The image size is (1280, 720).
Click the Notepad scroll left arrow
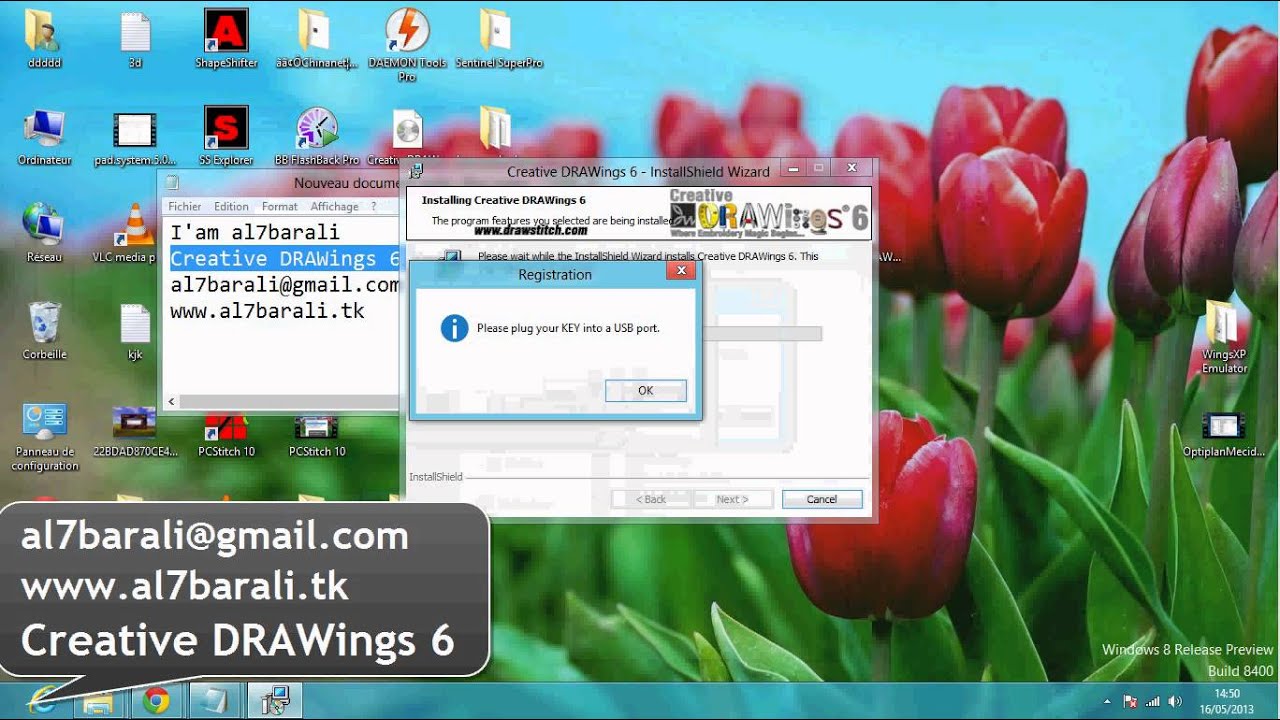(x=171, y=401)
